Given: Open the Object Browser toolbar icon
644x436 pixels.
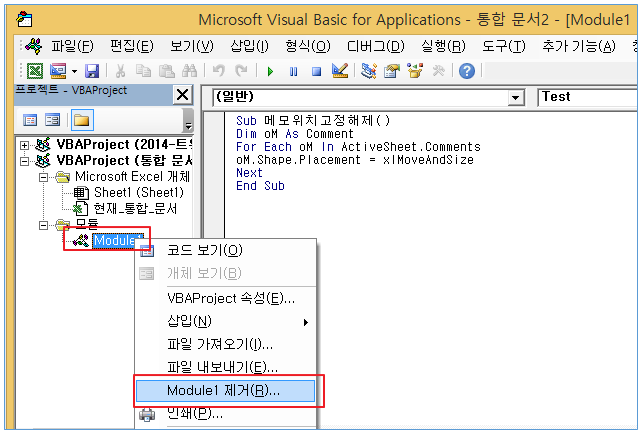Looking at the screenshot, I should (415, 71).
